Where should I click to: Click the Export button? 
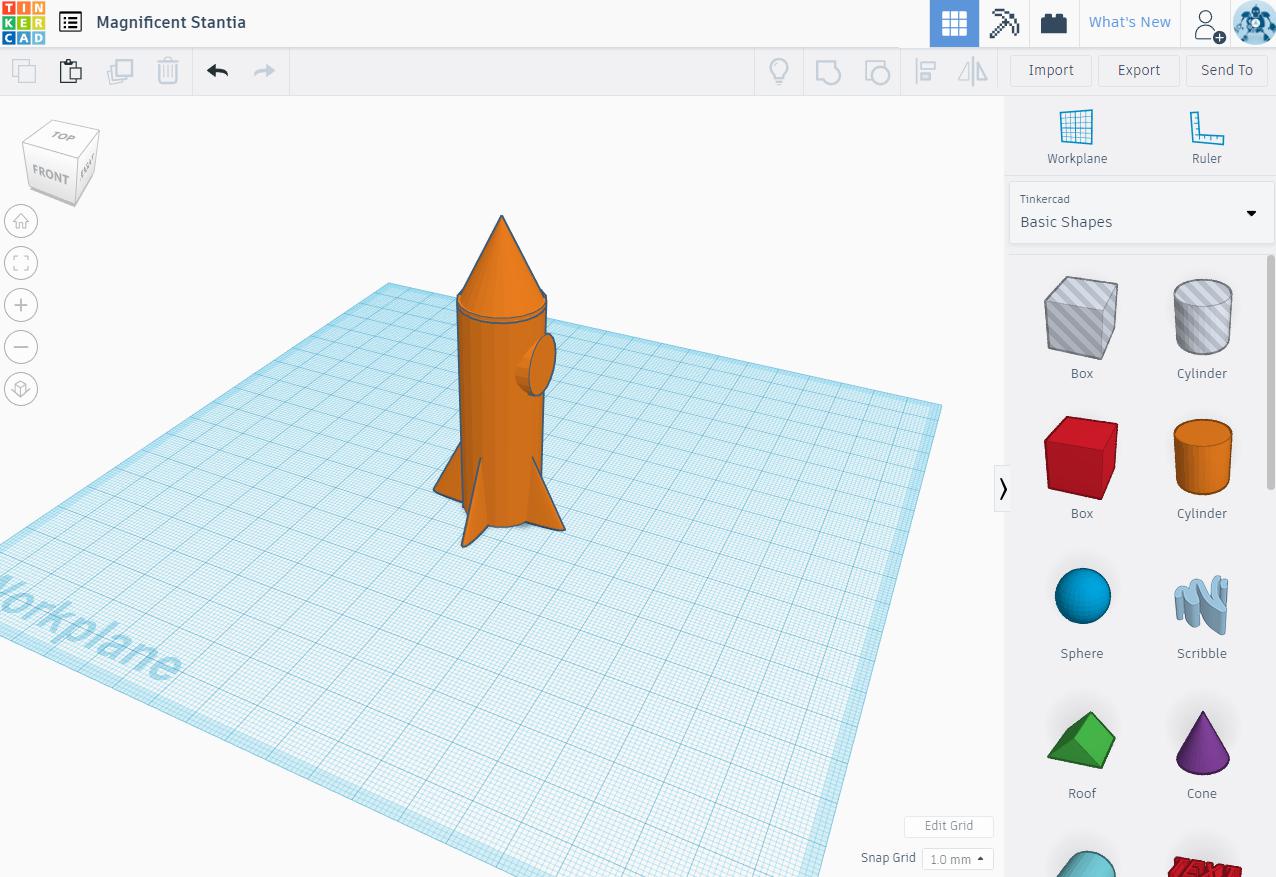click(1139, 70)
